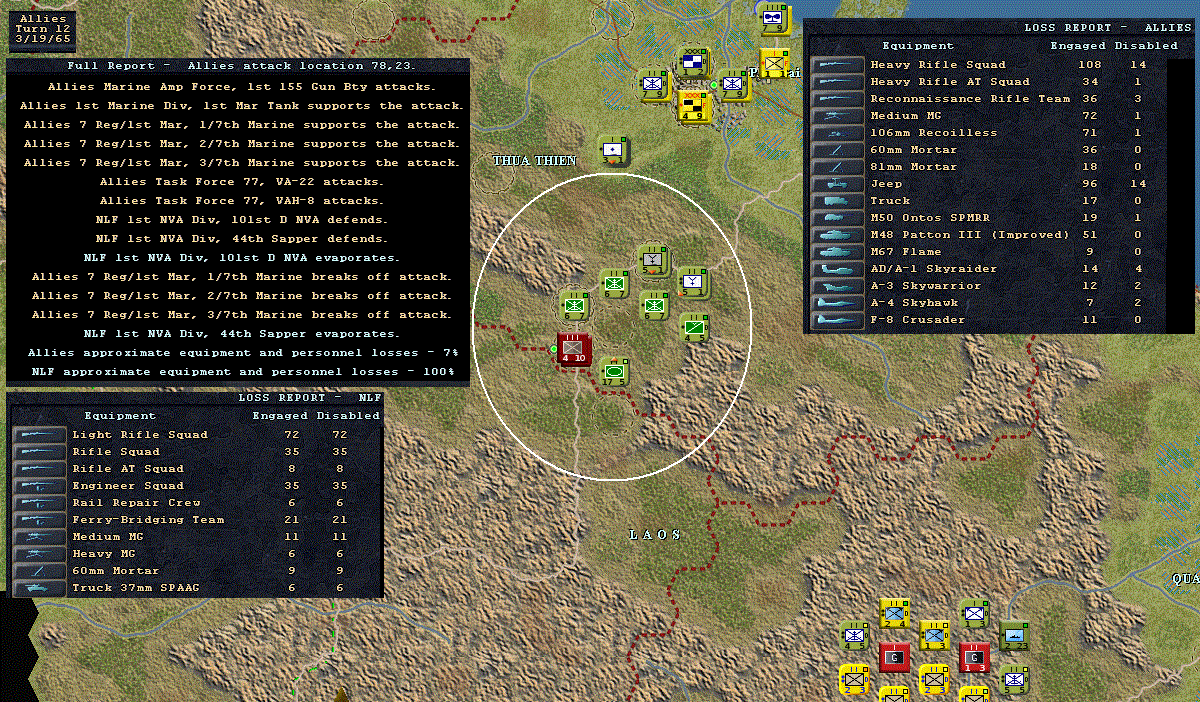Click the Allies Turn 12 info box
Viewport: 1200px width, 702px height.
pos(44,31)
